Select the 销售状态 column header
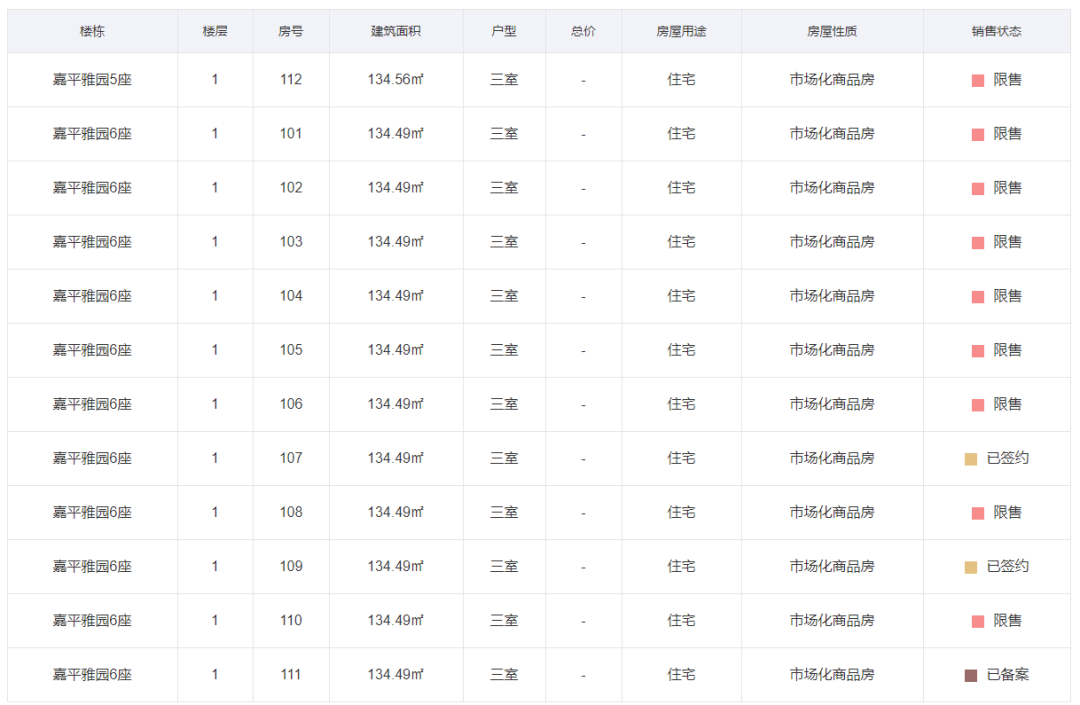1080x705 pixels. [x=996, y=31]
